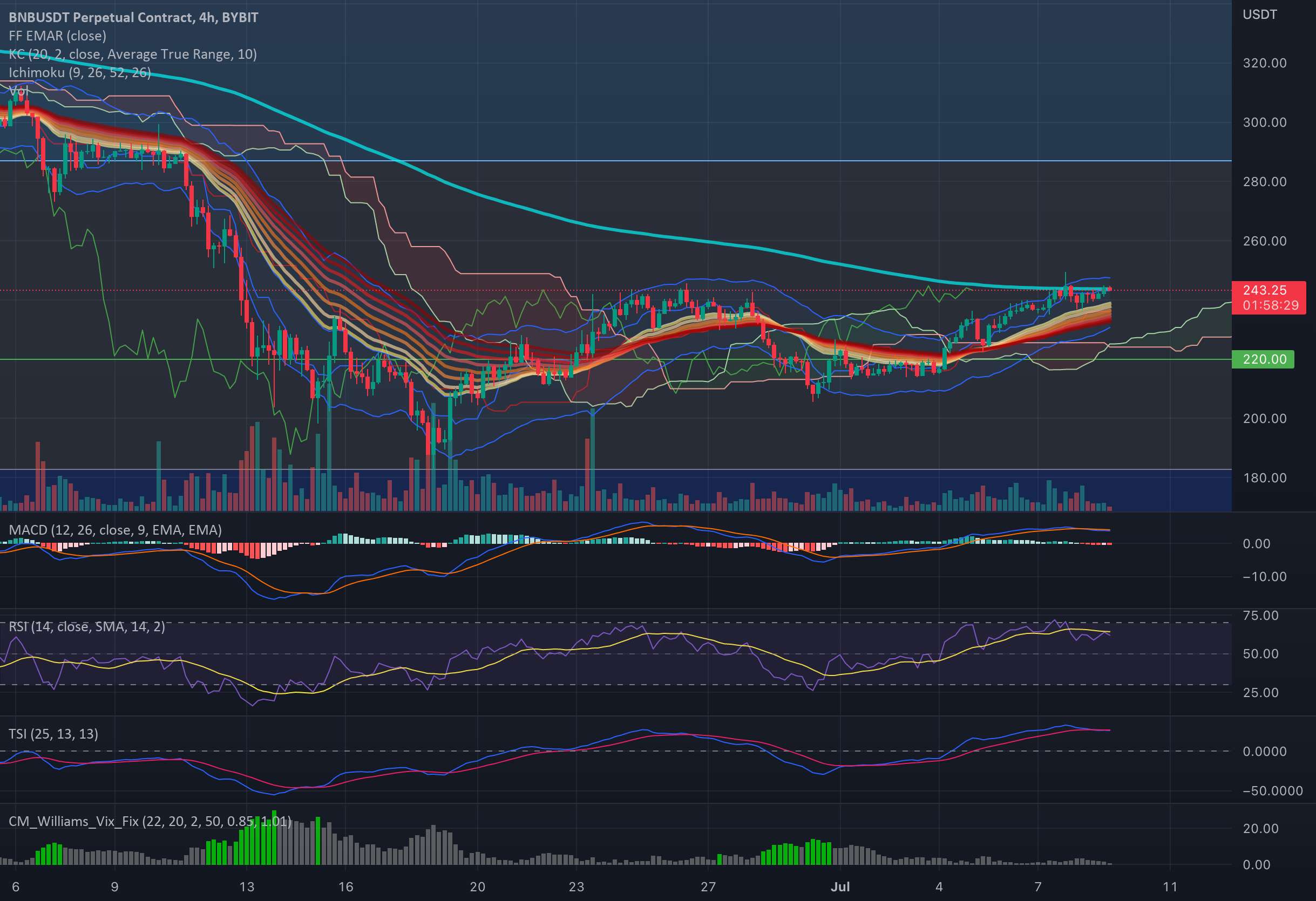Click the green 220.00 price level tag
The width and height of the screenshot is (1316, 901).
[x=1263, y=359]
